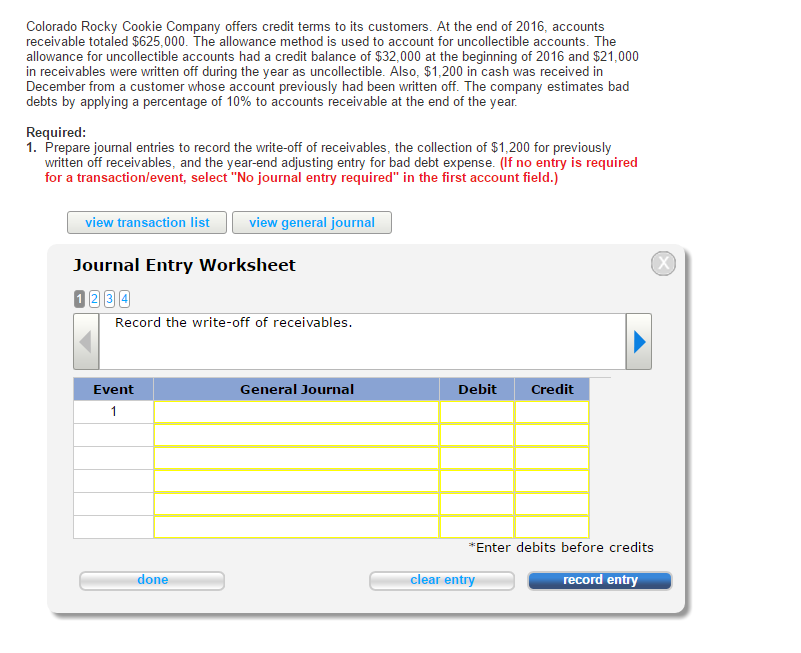Open the view general journal button
The height and width of the screenshot is (653, 801).
[x=312, y=223]
